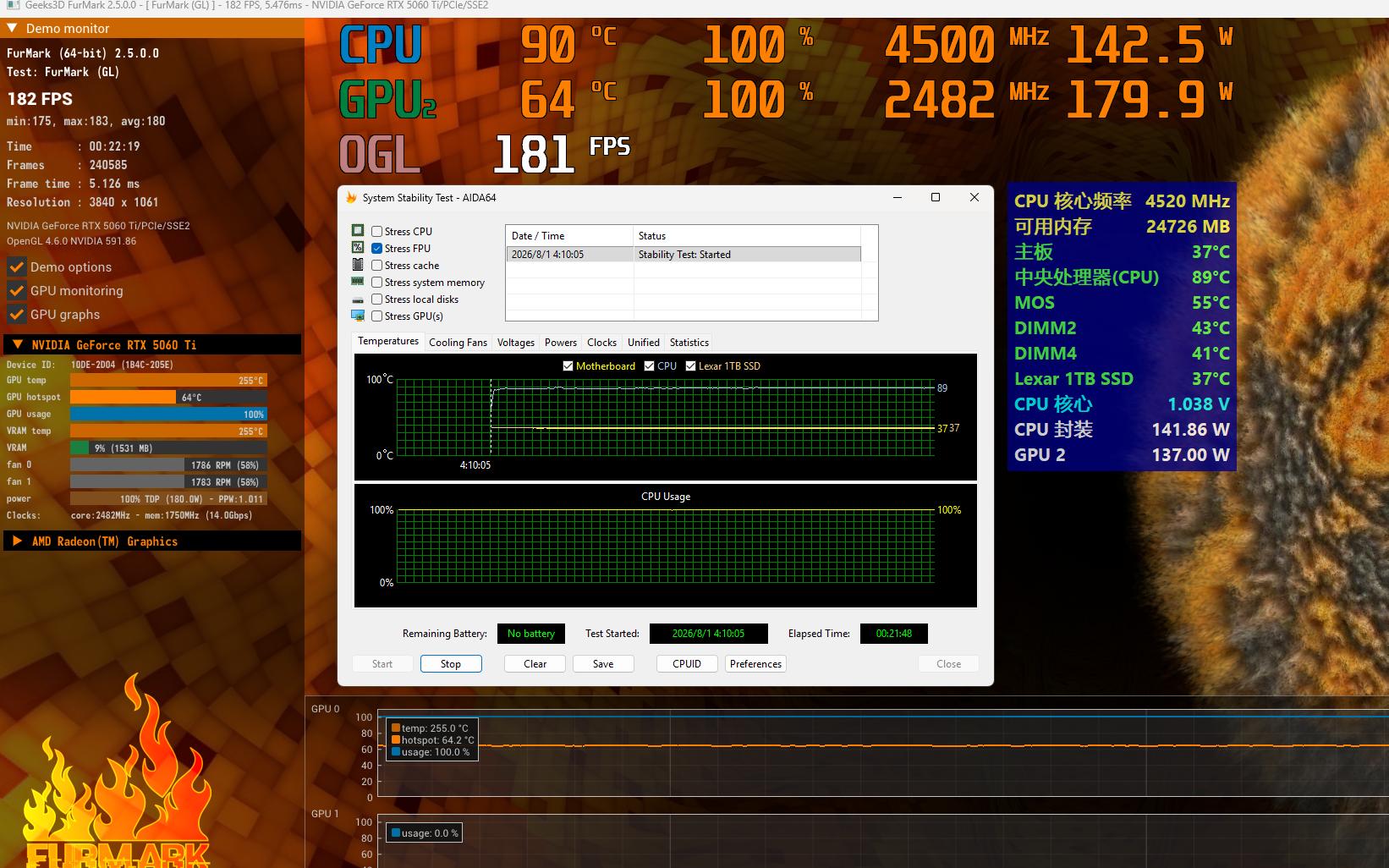1389x868 pixels.
Task: Toggle the Lexar 1TB SSD graph checkbox
Action: pos(690,365)
